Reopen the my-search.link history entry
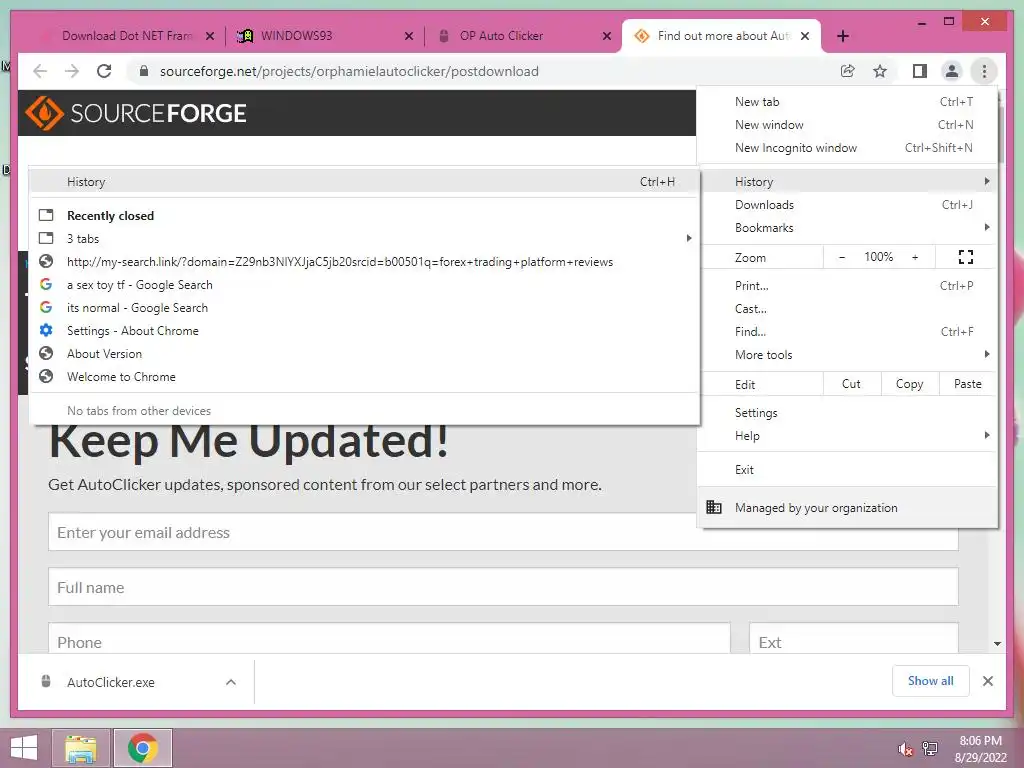This screenshot has width=1024, height=768. [x=364, y=261]
